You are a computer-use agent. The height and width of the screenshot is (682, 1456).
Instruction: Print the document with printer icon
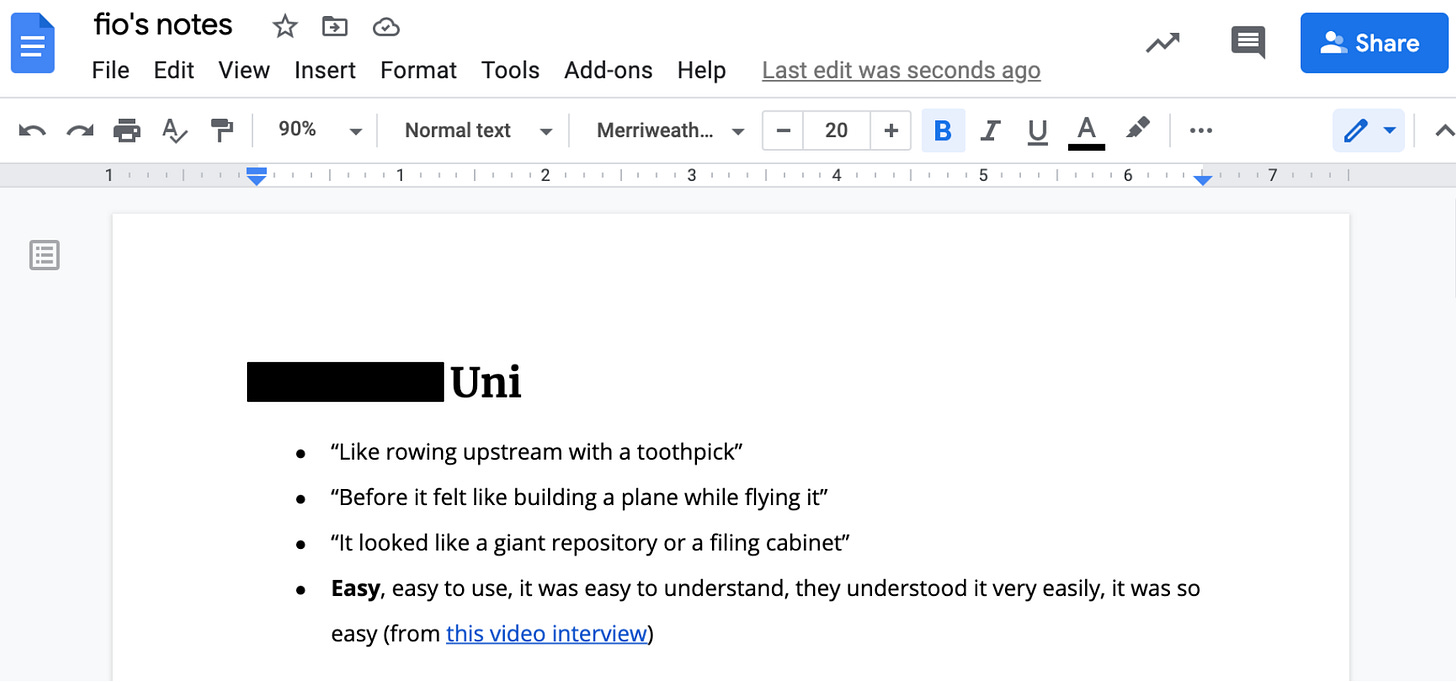pyautogui.click(x=127, y=130)
